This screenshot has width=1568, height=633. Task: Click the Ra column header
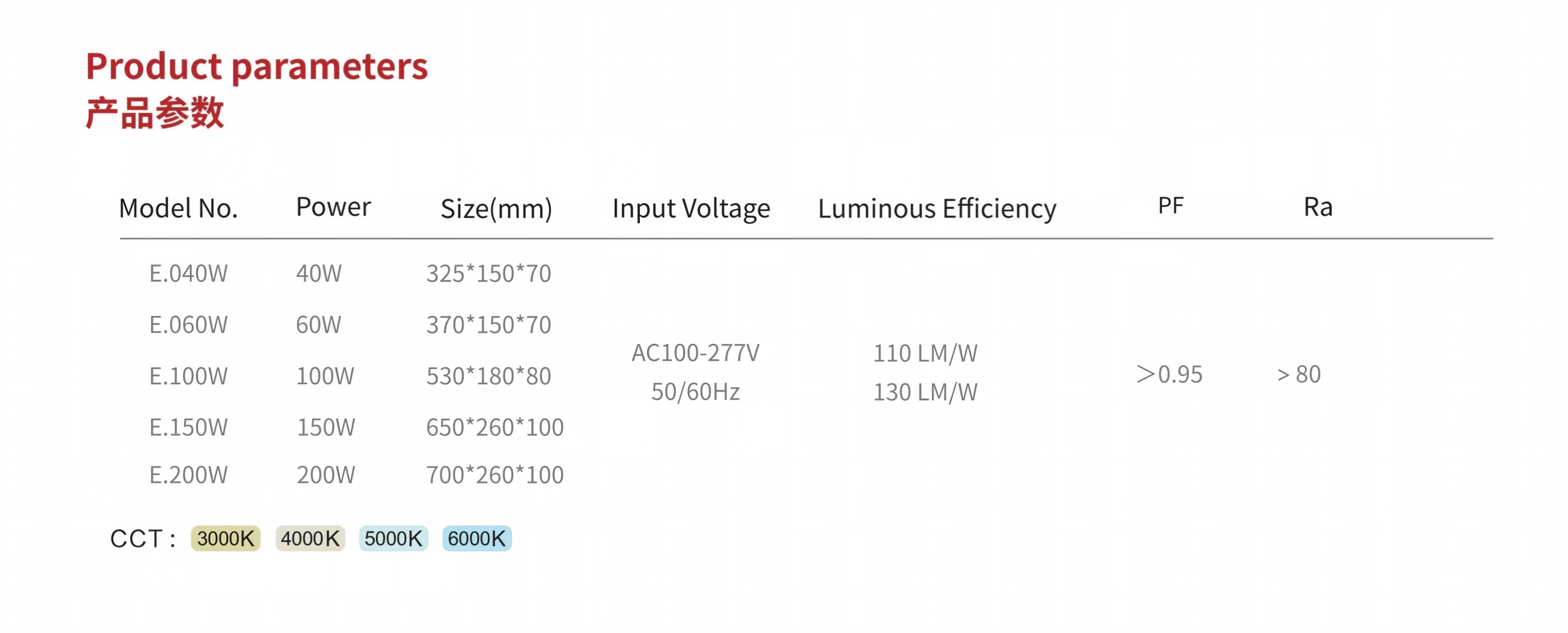[x=1318, y=207]
